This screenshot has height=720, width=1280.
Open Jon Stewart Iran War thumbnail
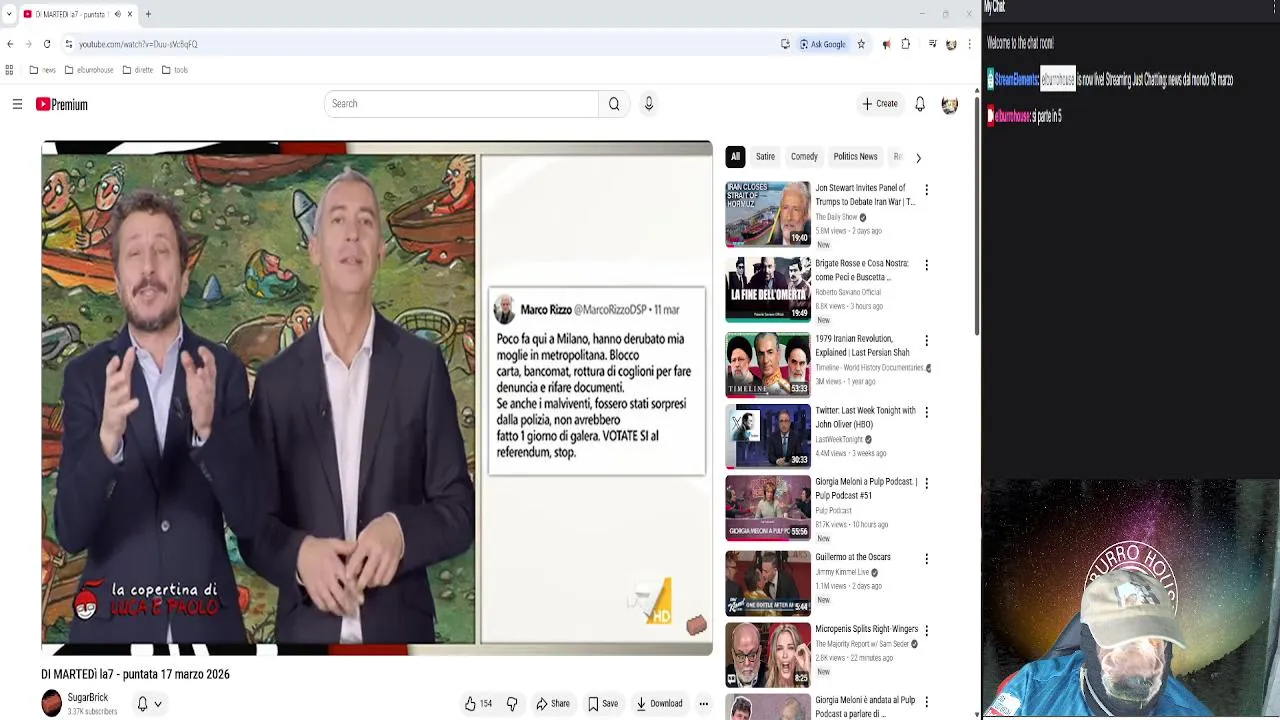[768, 214]
